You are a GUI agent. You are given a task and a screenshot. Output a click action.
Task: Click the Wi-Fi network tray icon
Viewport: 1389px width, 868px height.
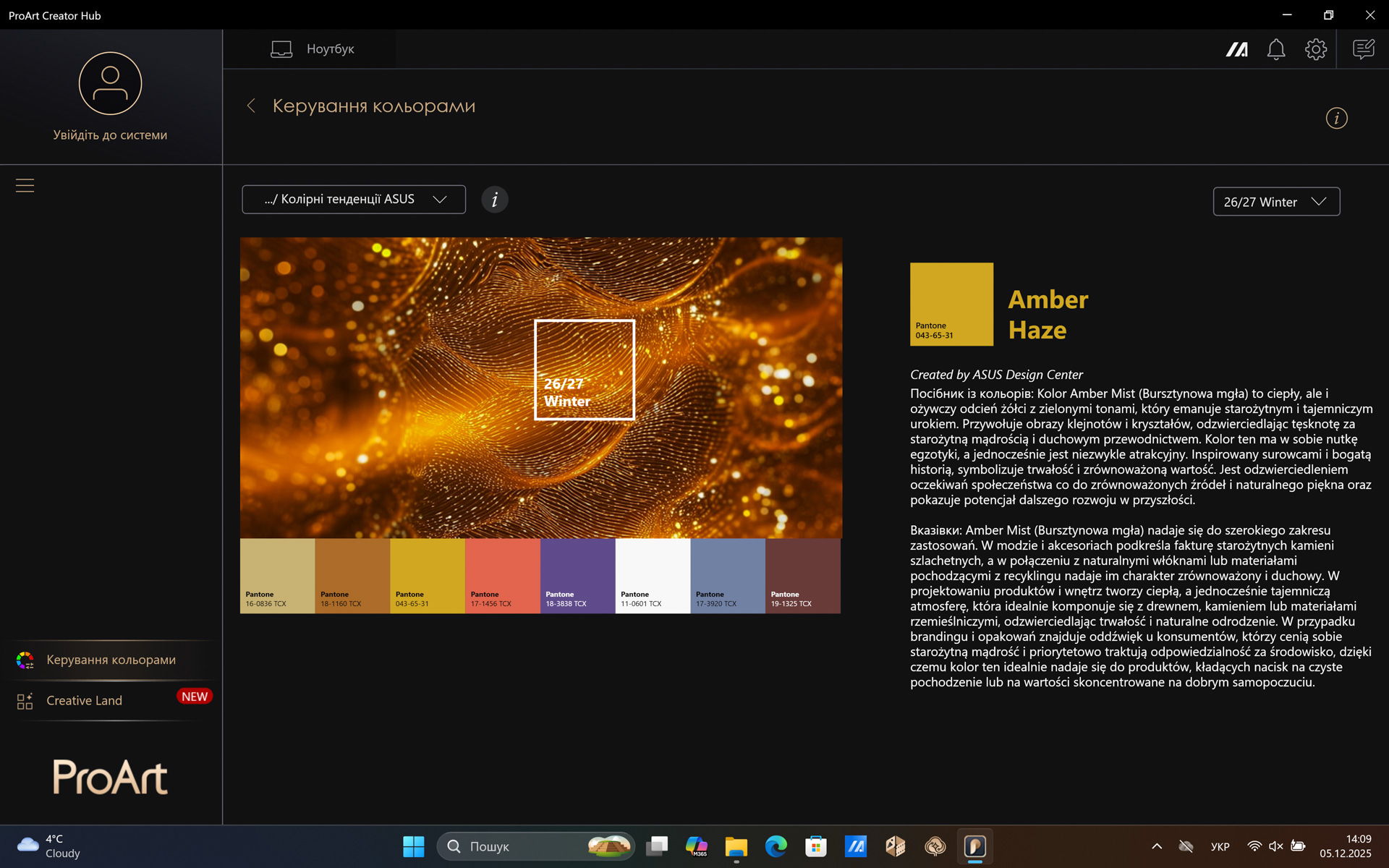[1254, 846]
